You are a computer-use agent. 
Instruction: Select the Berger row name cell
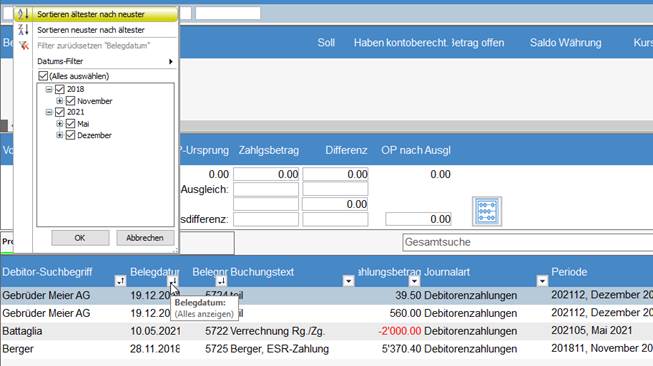click(18, 349)
